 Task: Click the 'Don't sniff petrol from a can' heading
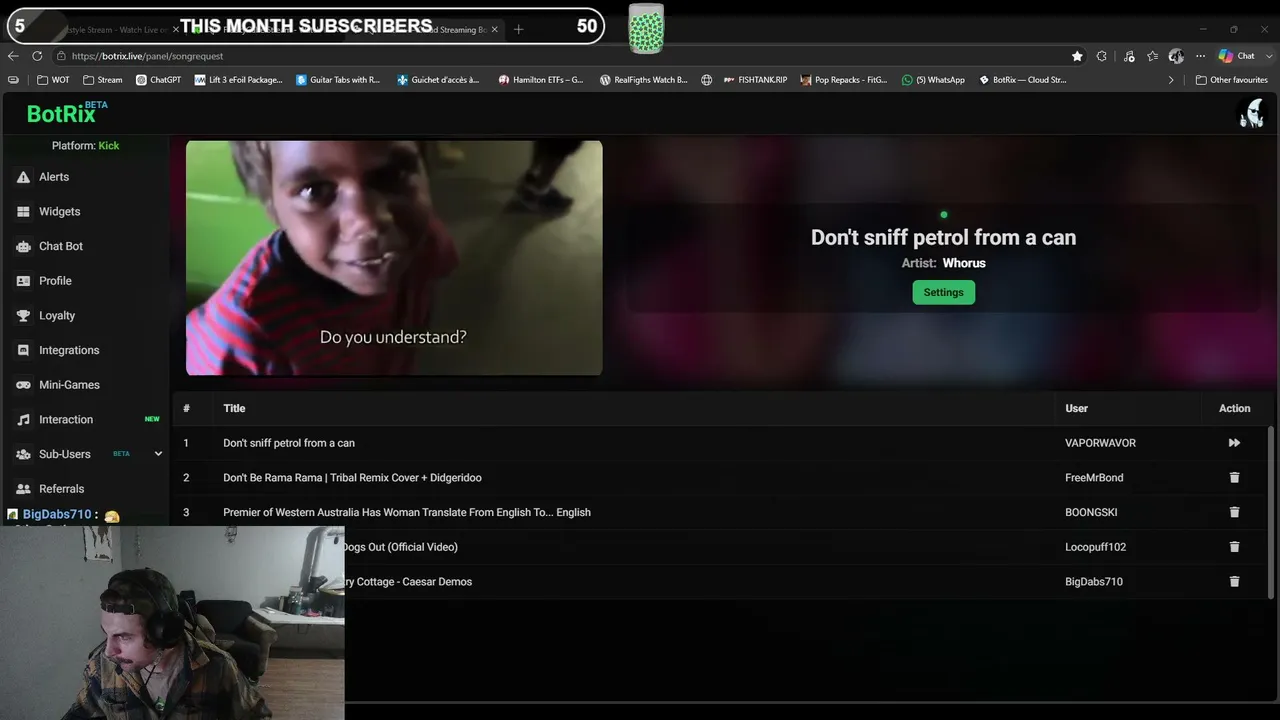coord(943,237)
